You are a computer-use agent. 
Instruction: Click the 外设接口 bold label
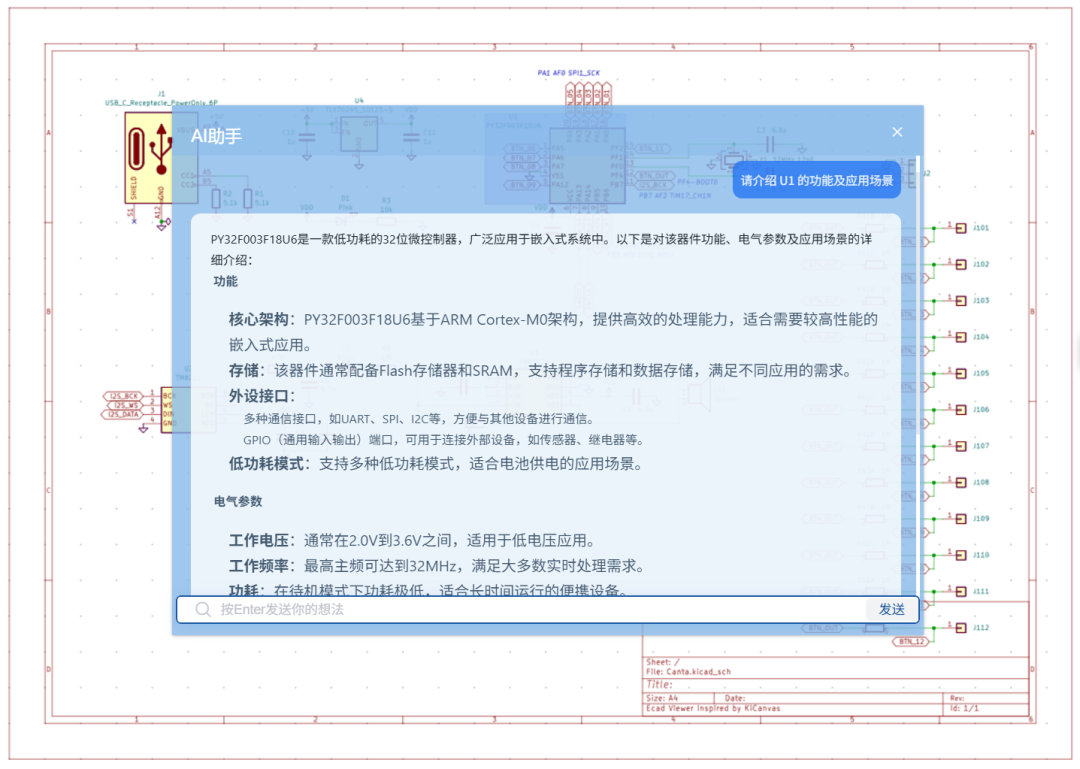pyautogui.click(x=258, y=396)
